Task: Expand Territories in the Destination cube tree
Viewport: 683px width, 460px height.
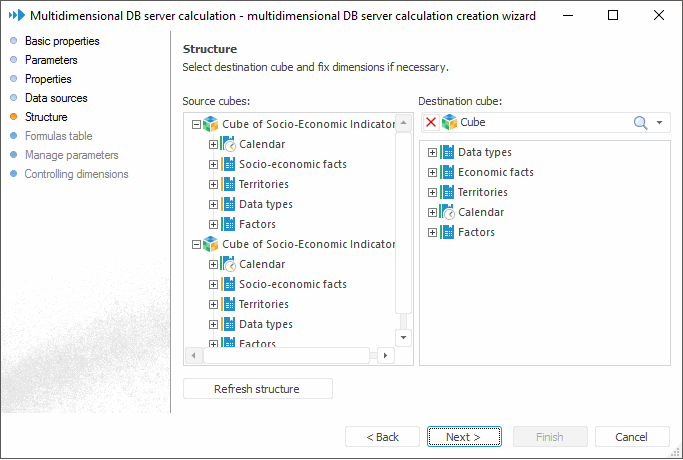Action: pyautogui.click(x=433, y=192)
